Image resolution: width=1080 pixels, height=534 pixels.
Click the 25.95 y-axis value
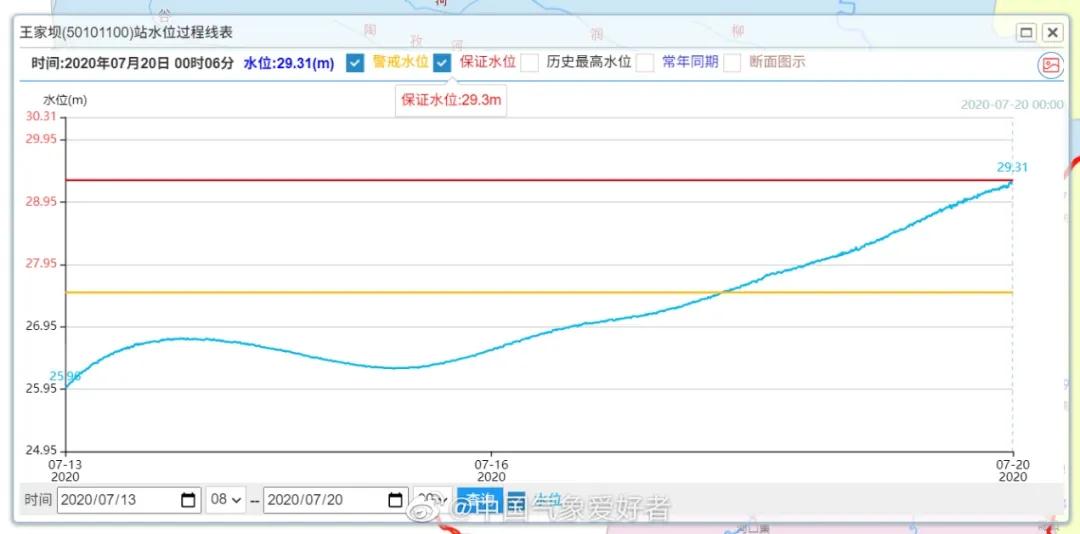[x=41, y=389]
